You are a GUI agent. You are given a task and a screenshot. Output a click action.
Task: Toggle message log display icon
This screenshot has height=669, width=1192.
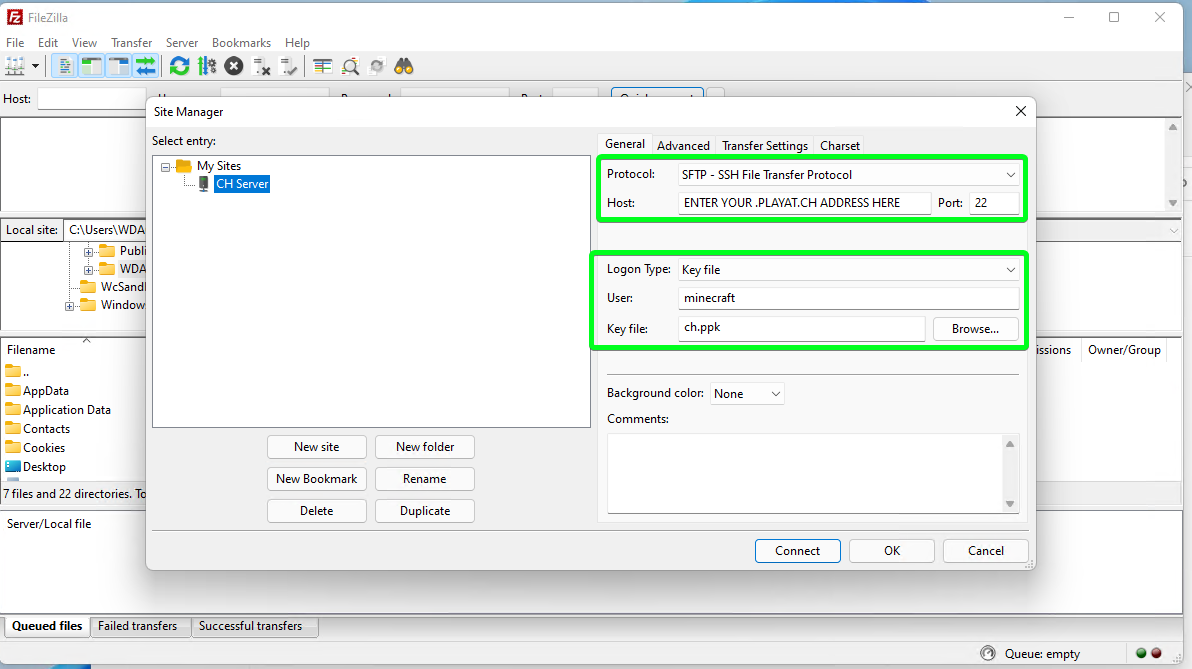65,67
